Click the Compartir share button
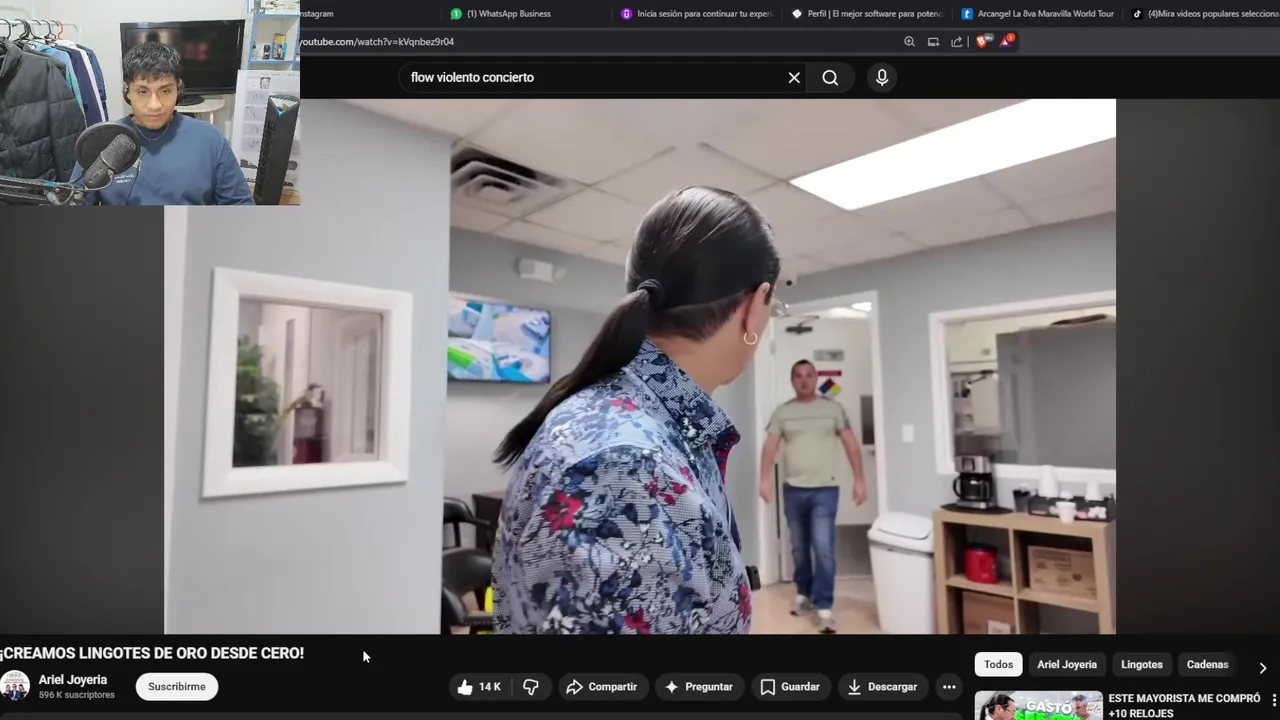 click(x=601, y=687)
